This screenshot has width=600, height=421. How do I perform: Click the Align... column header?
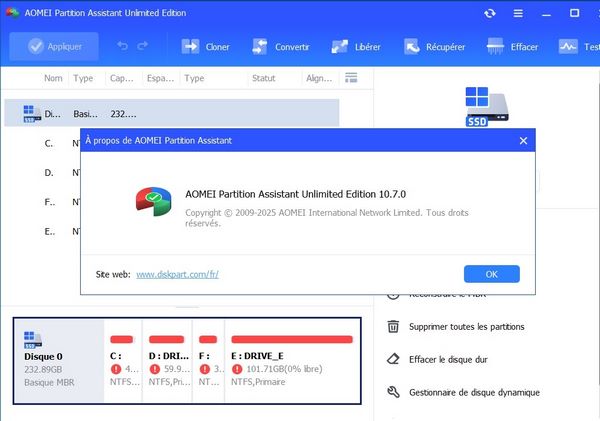point(319,78)
